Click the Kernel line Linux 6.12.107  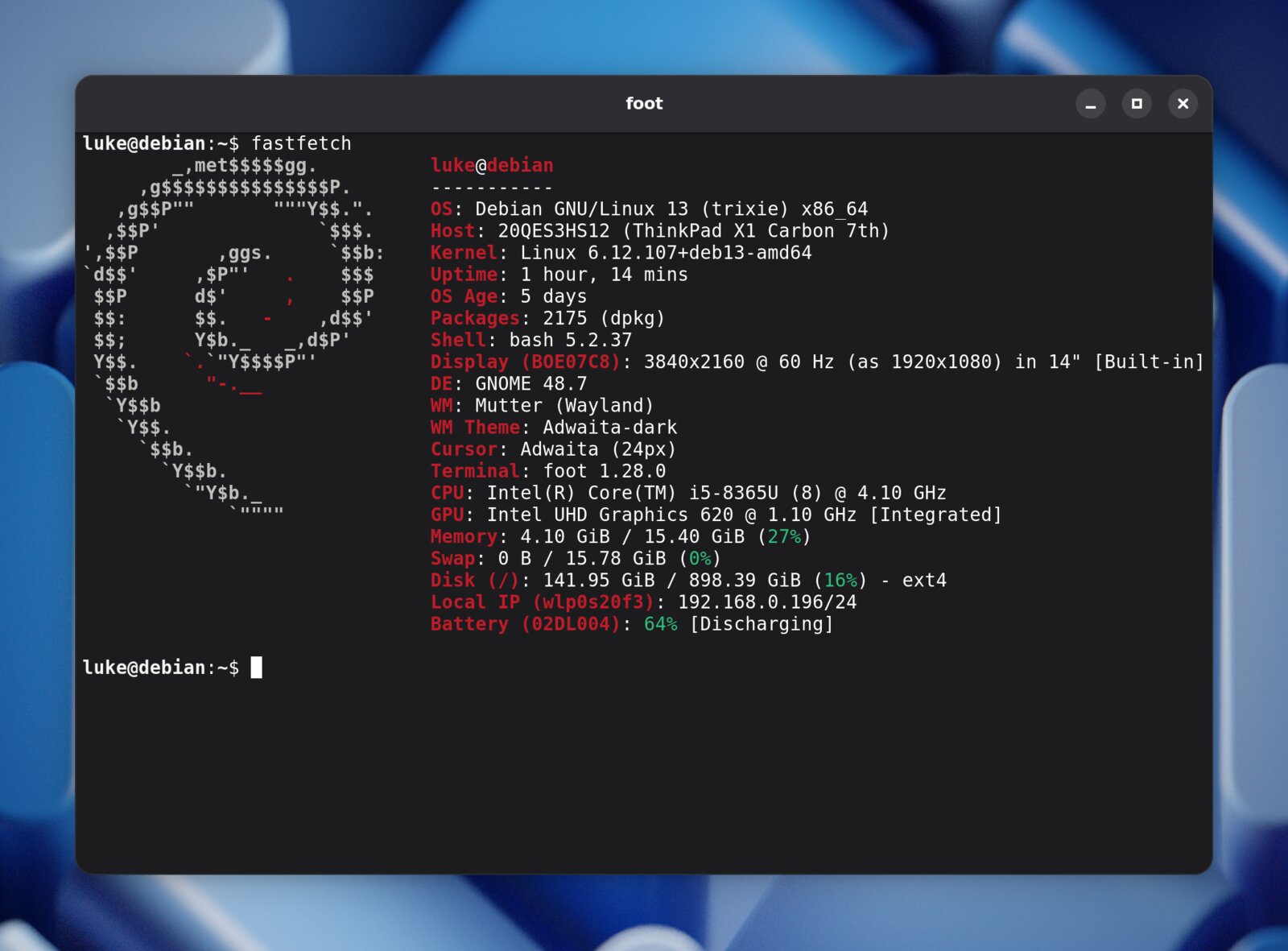click(621, 252)
